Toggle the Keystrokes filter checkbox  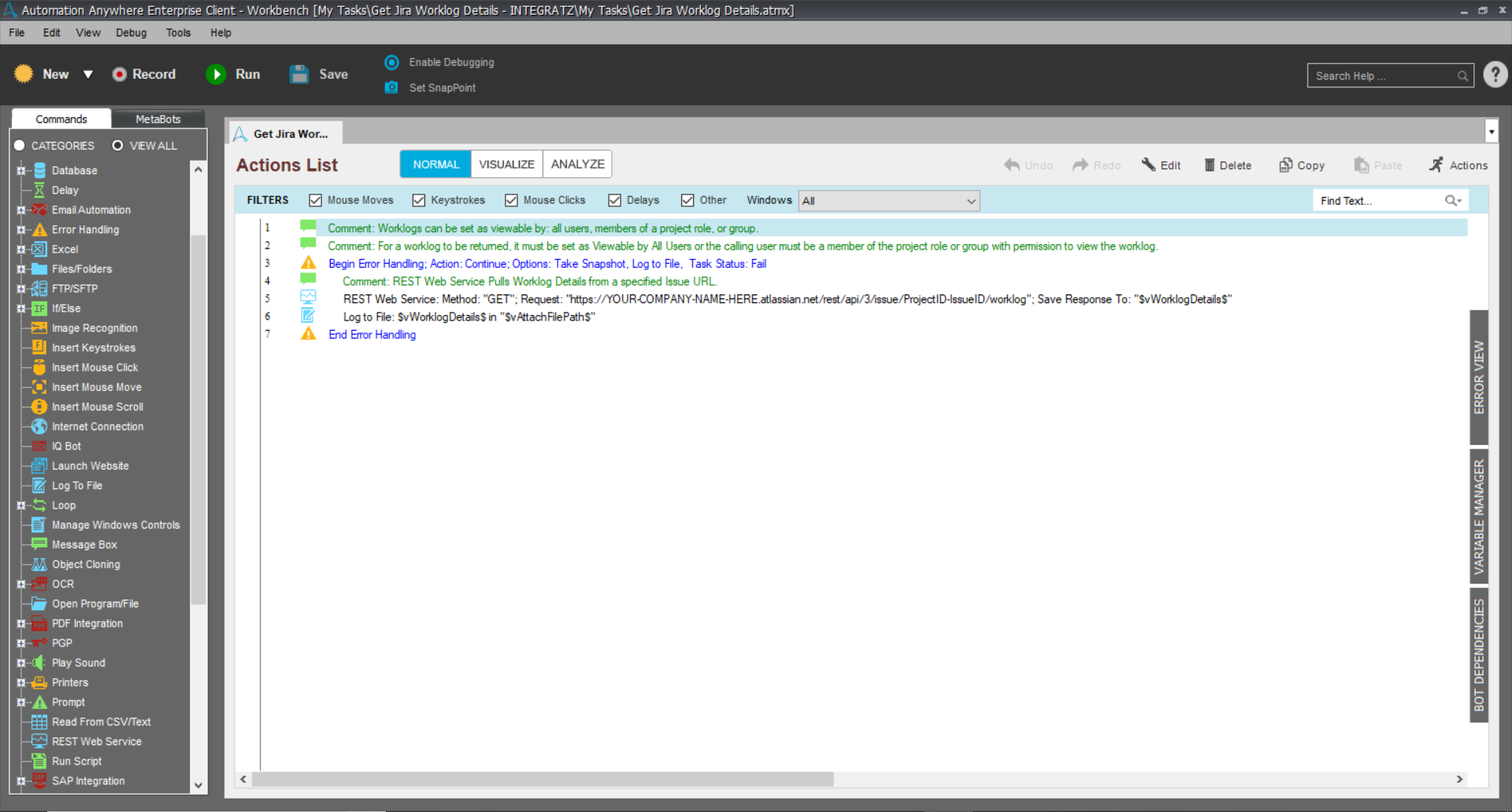[x=418, y=200]
